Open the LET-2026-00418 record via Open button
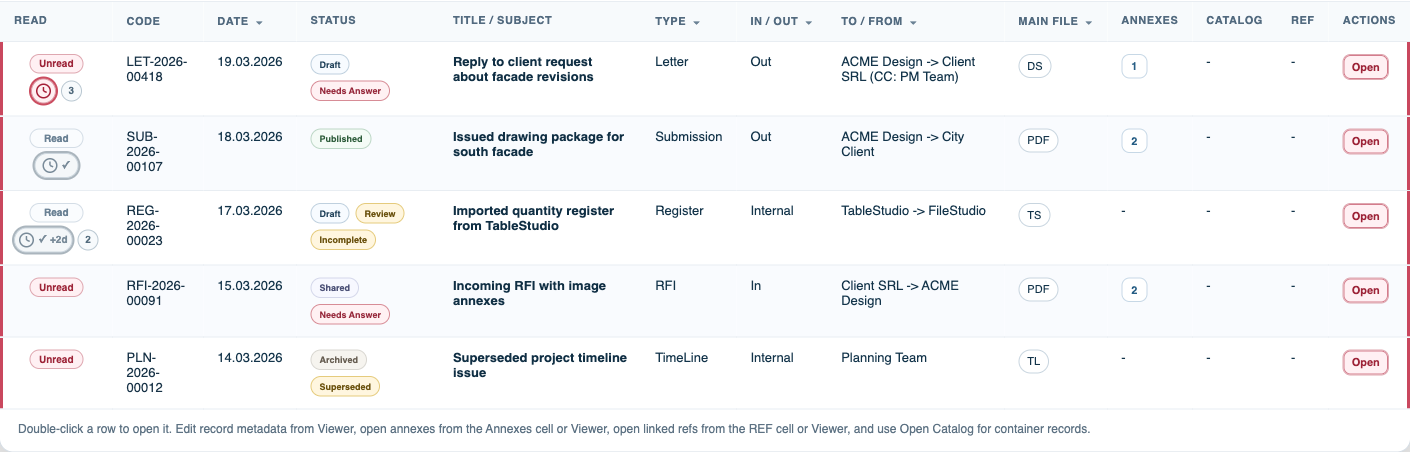1410x452 pixels. tap(1365, 67)
